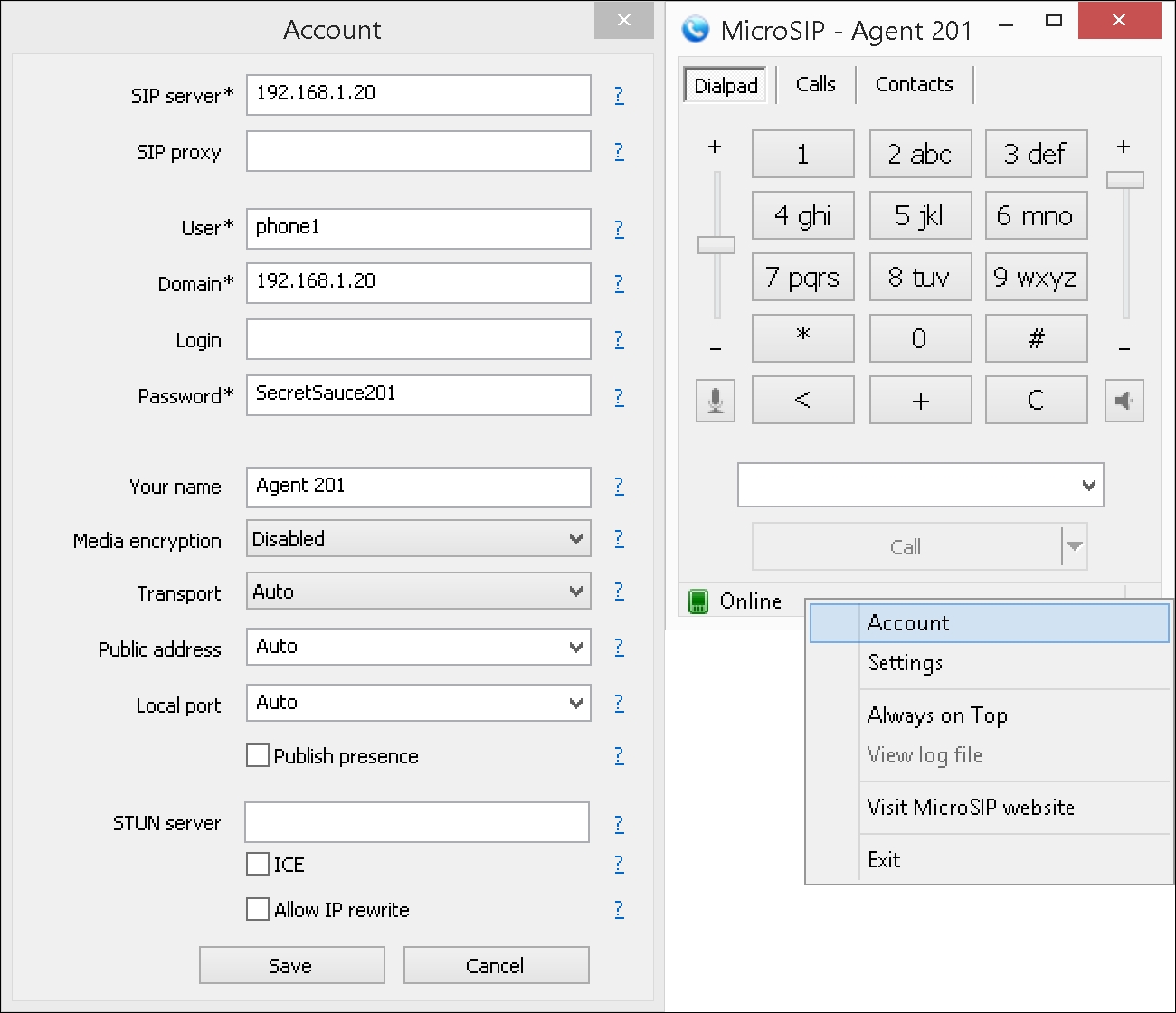Viewport: 1176px width, 1013px height.
Task: Open help link for Allow IP rewrite
Action: coord(619,909)
